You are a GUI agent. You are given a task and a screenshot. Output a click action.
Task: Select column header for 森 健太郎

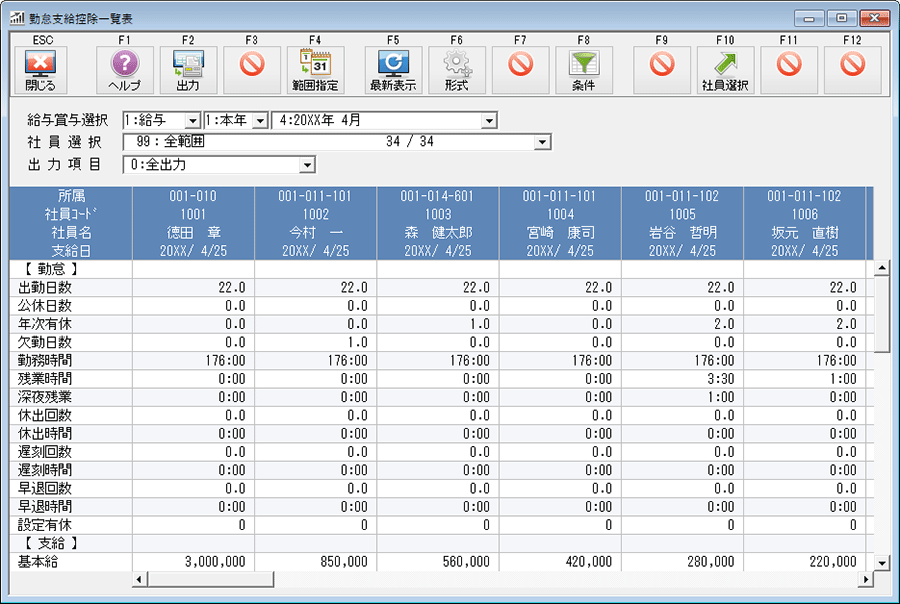point(438,223)
